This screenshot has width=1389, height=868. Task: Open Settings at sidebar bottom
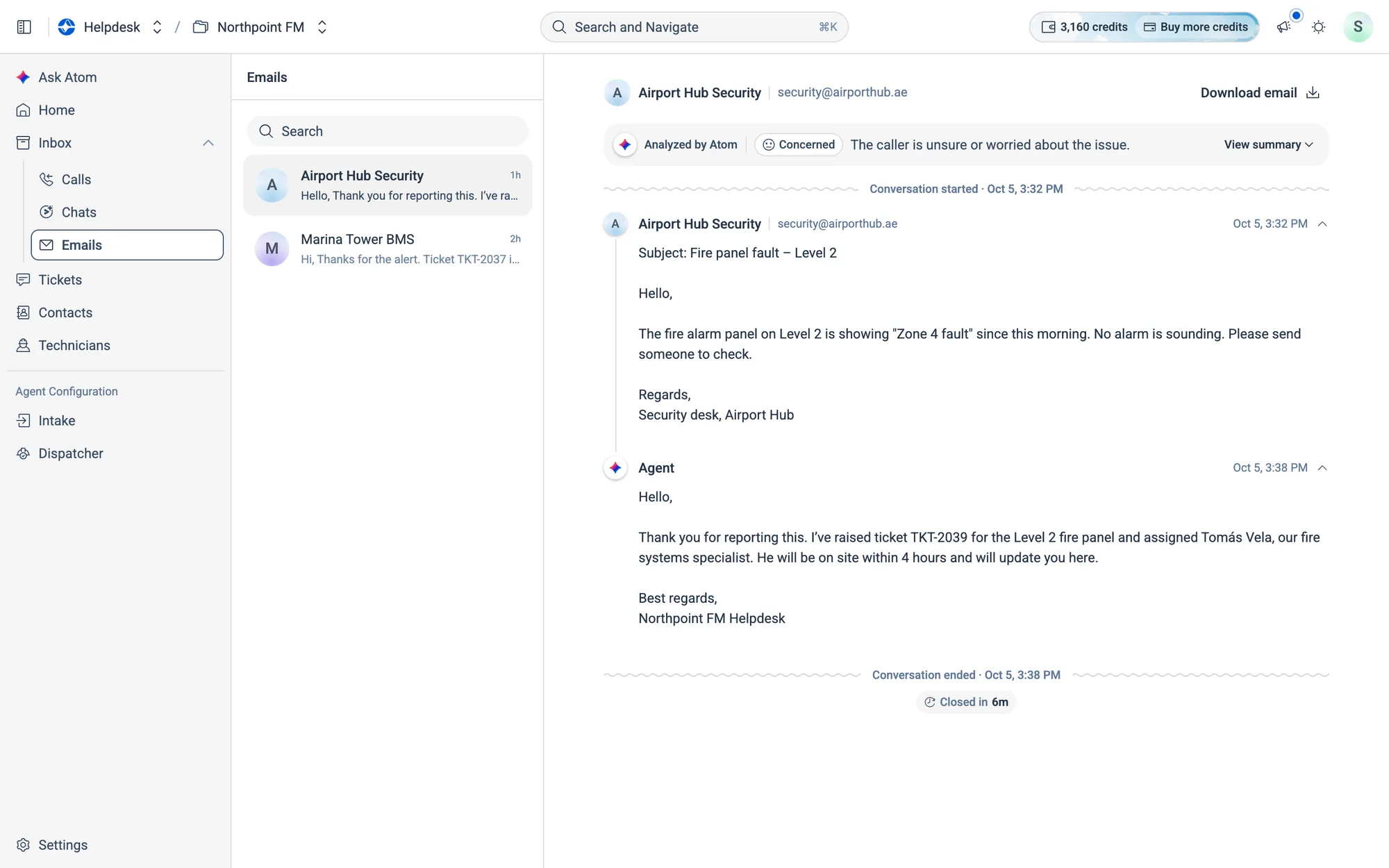(115, 845)
